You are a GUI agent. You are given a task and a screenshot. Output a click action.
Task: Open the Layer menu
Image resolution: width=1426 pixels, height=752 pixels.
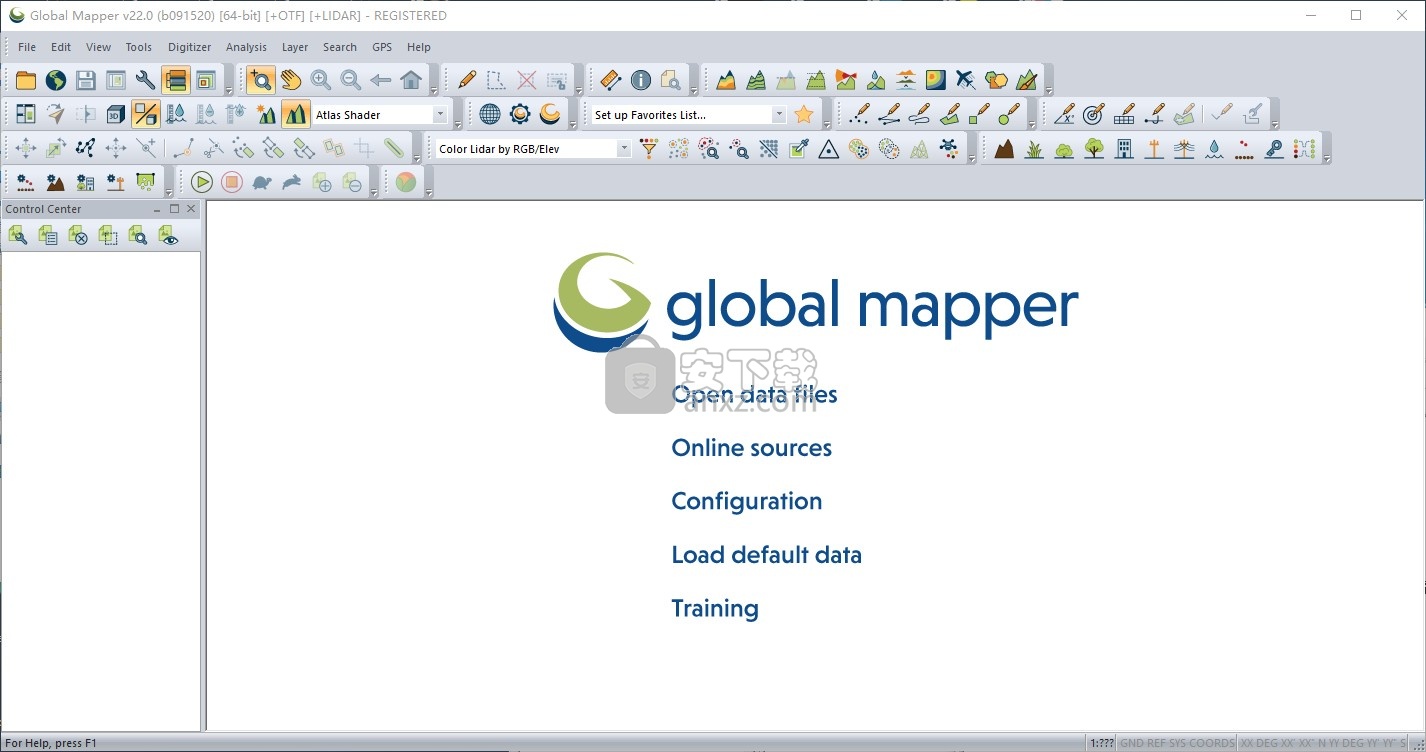(295, 47)
